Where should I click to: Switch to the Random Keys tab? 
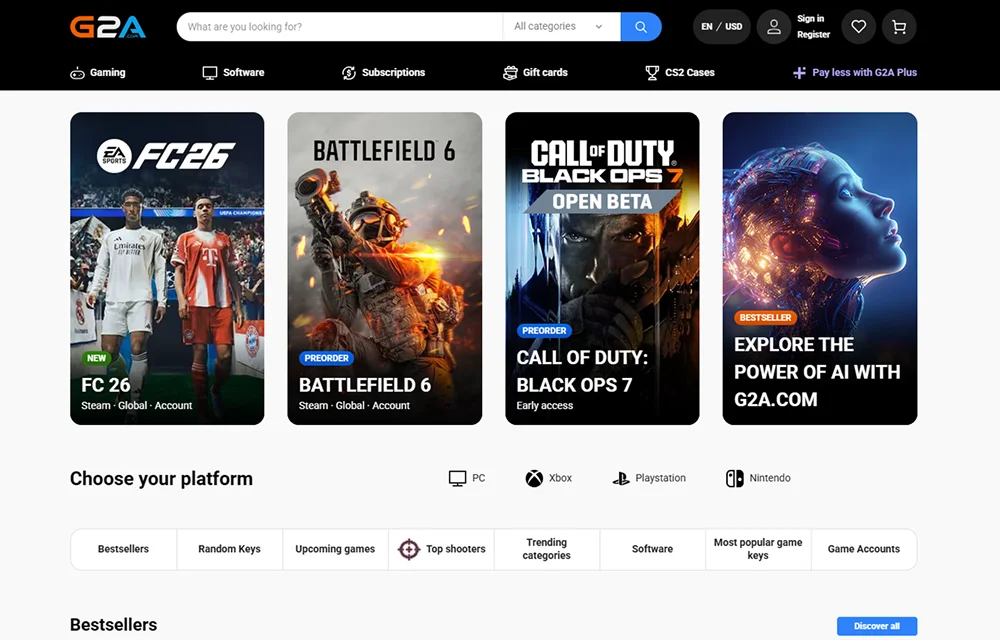229,549
